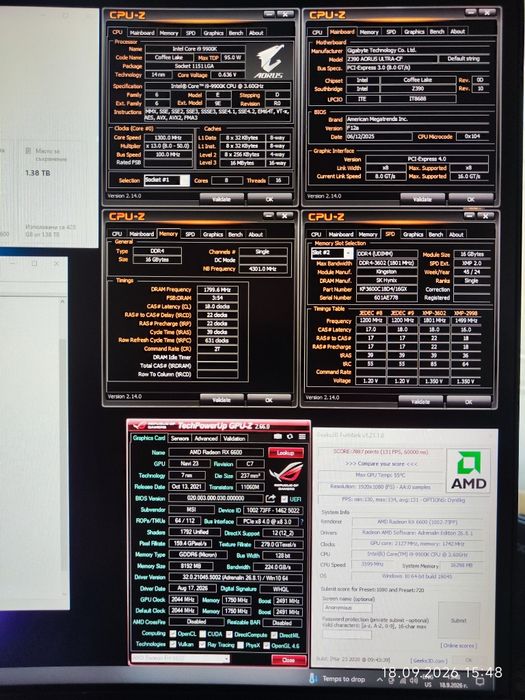525x700 pixels.
Task: Click the Intel Core i9 9900K name field
Action: pos(195,49)
